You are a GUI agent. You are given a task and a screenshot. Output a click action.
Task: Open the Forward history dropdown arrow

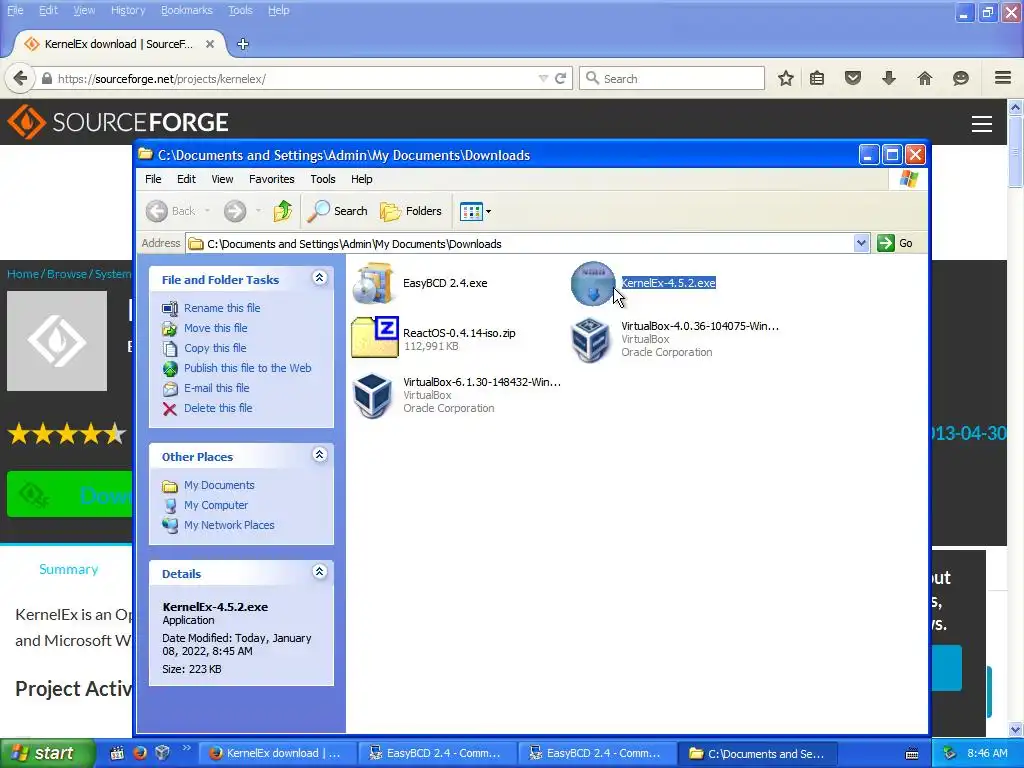258,211
